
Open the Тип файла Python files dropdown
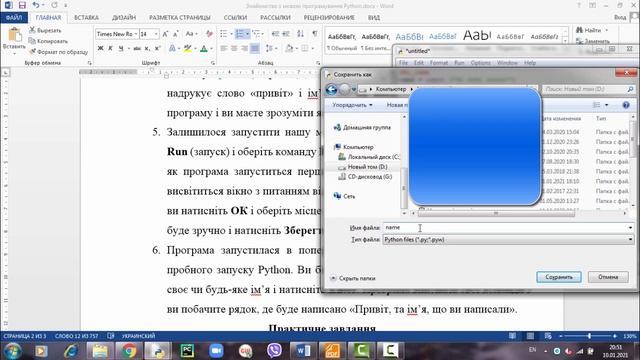tap(508, 240)
